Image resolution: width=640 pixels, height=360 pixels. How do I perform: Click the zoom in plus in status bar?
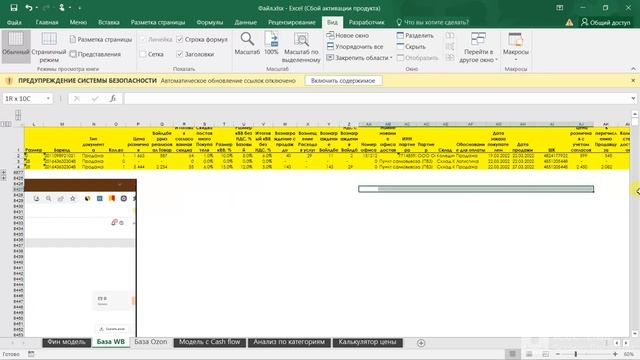[615, 354]
